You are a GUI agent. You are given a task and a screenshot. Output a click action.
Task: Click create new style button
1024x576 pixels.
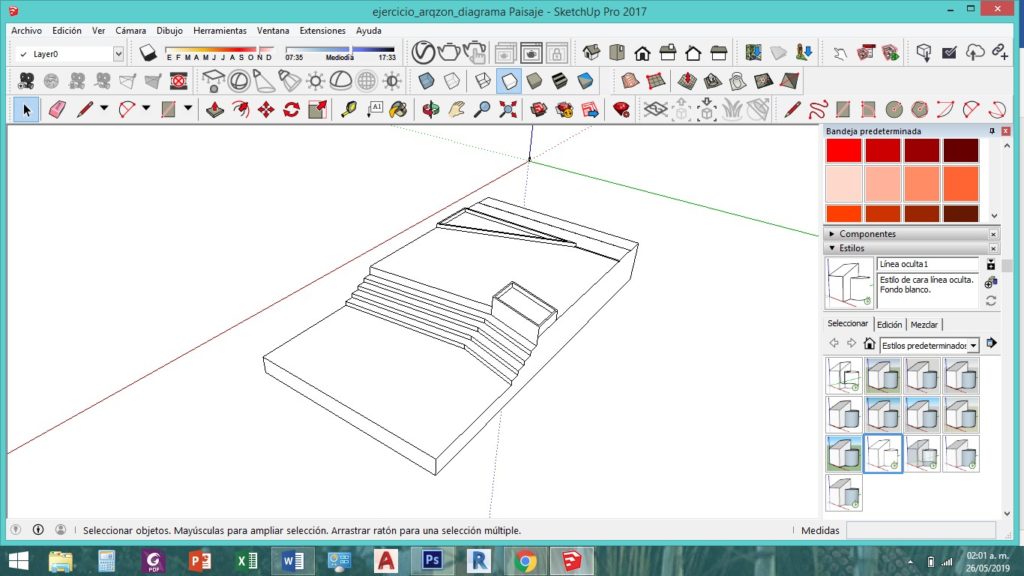click(991, 283)
